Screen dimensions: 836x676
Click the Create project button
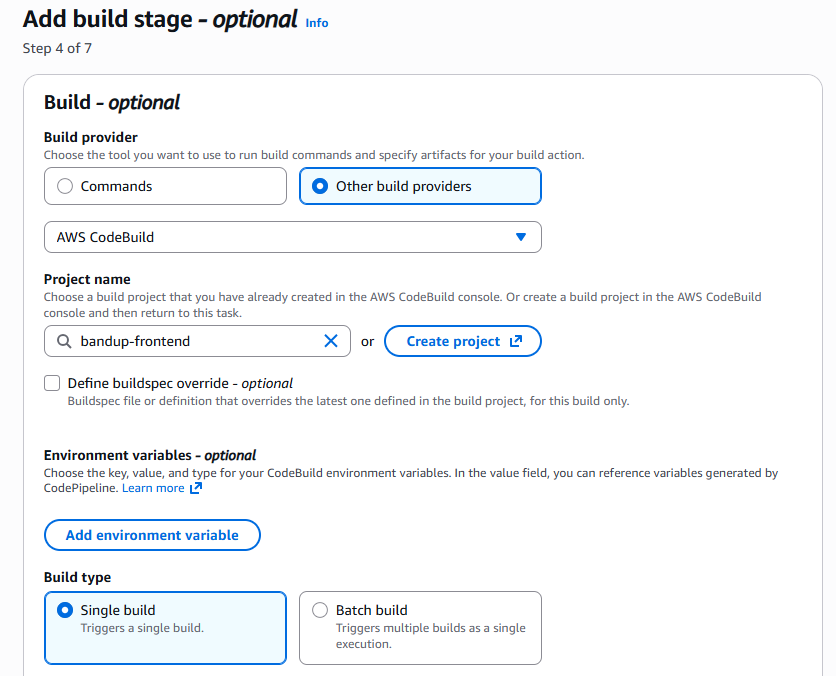pyautogui.click(x=462, y=341)
